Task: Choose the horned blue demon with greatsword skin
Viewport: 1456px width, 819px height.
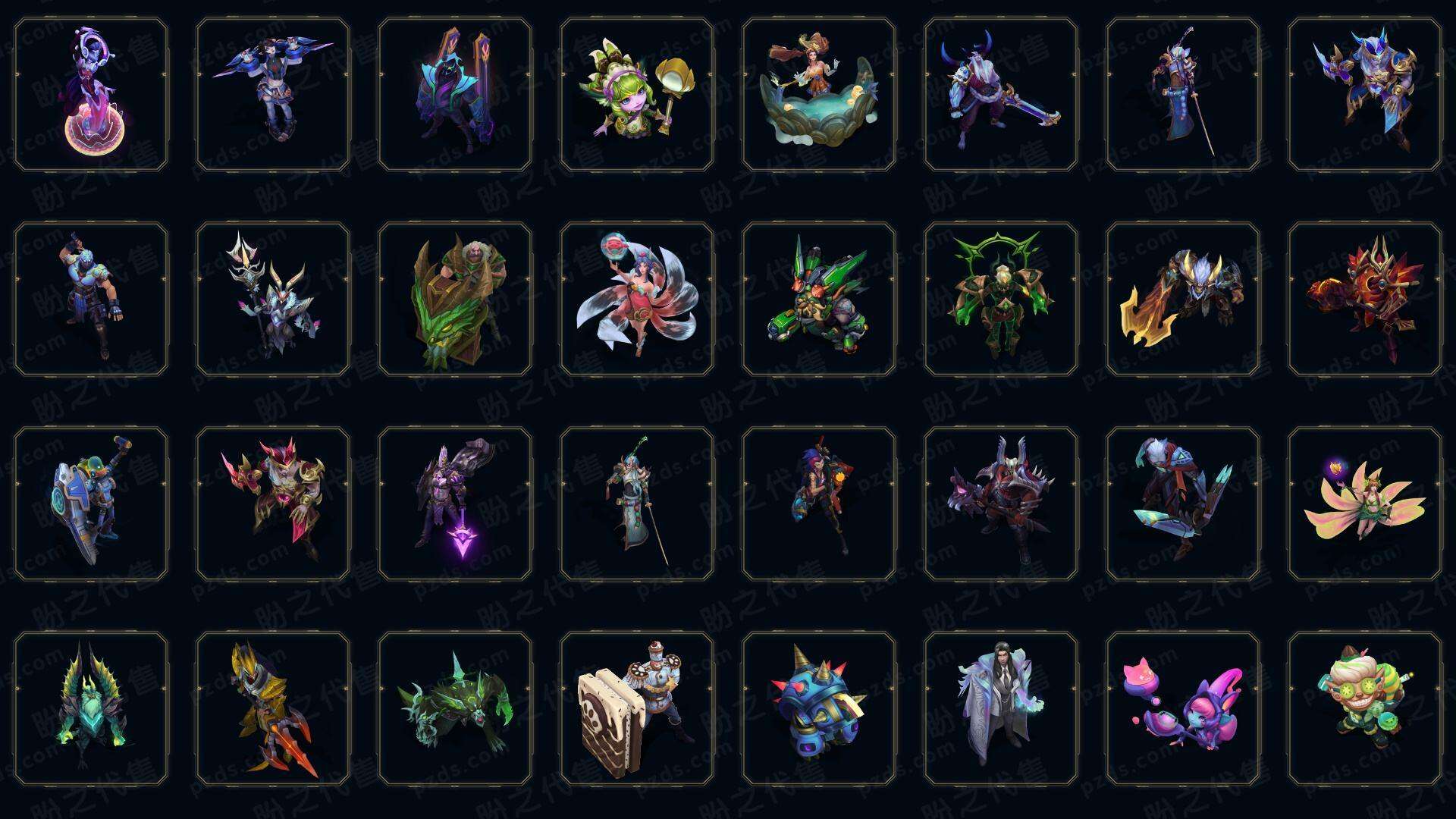Action: coord(1001,95)
